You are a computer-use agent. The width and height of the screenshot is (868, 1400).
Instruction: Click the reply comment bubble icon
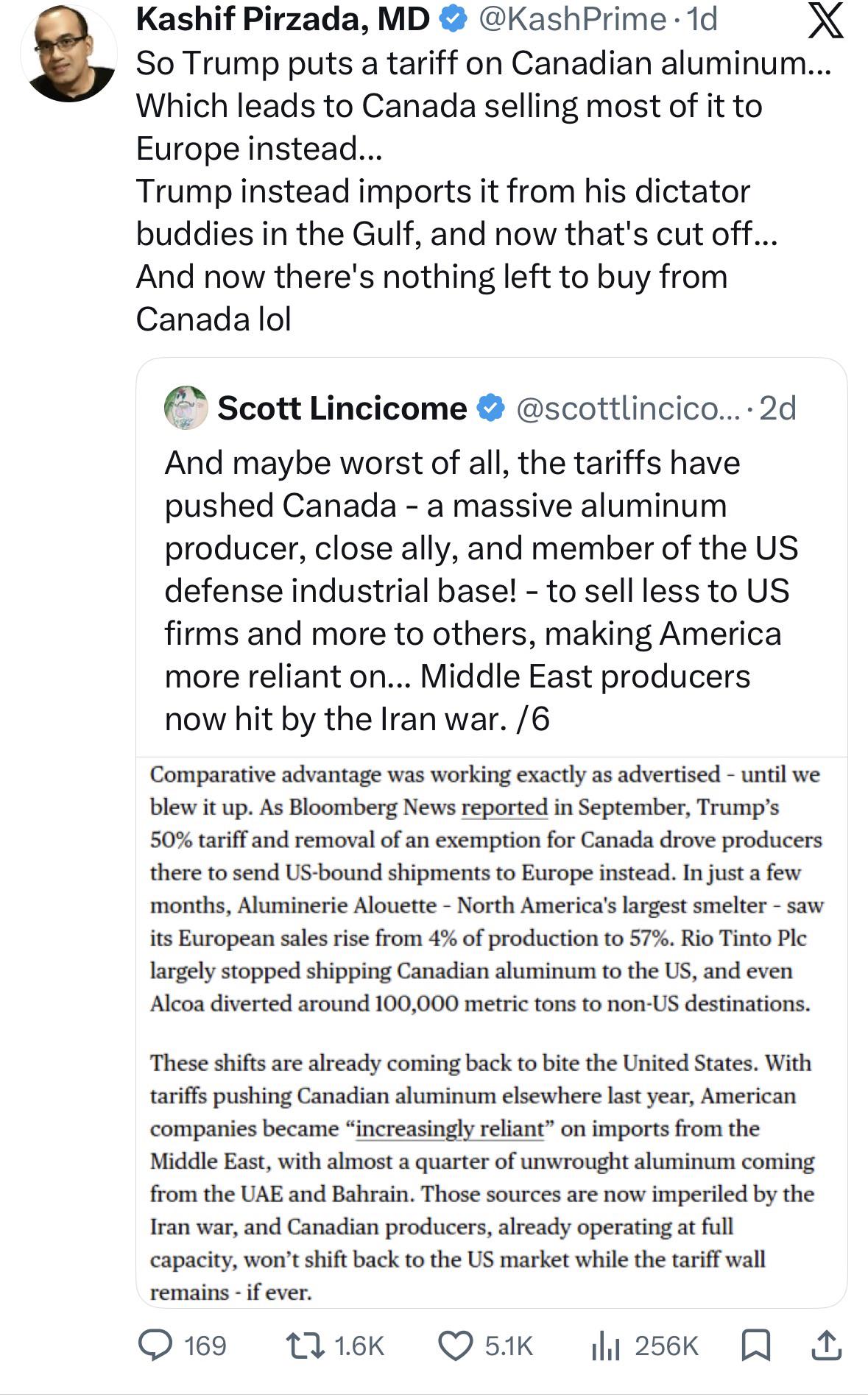pos(155,1345)
